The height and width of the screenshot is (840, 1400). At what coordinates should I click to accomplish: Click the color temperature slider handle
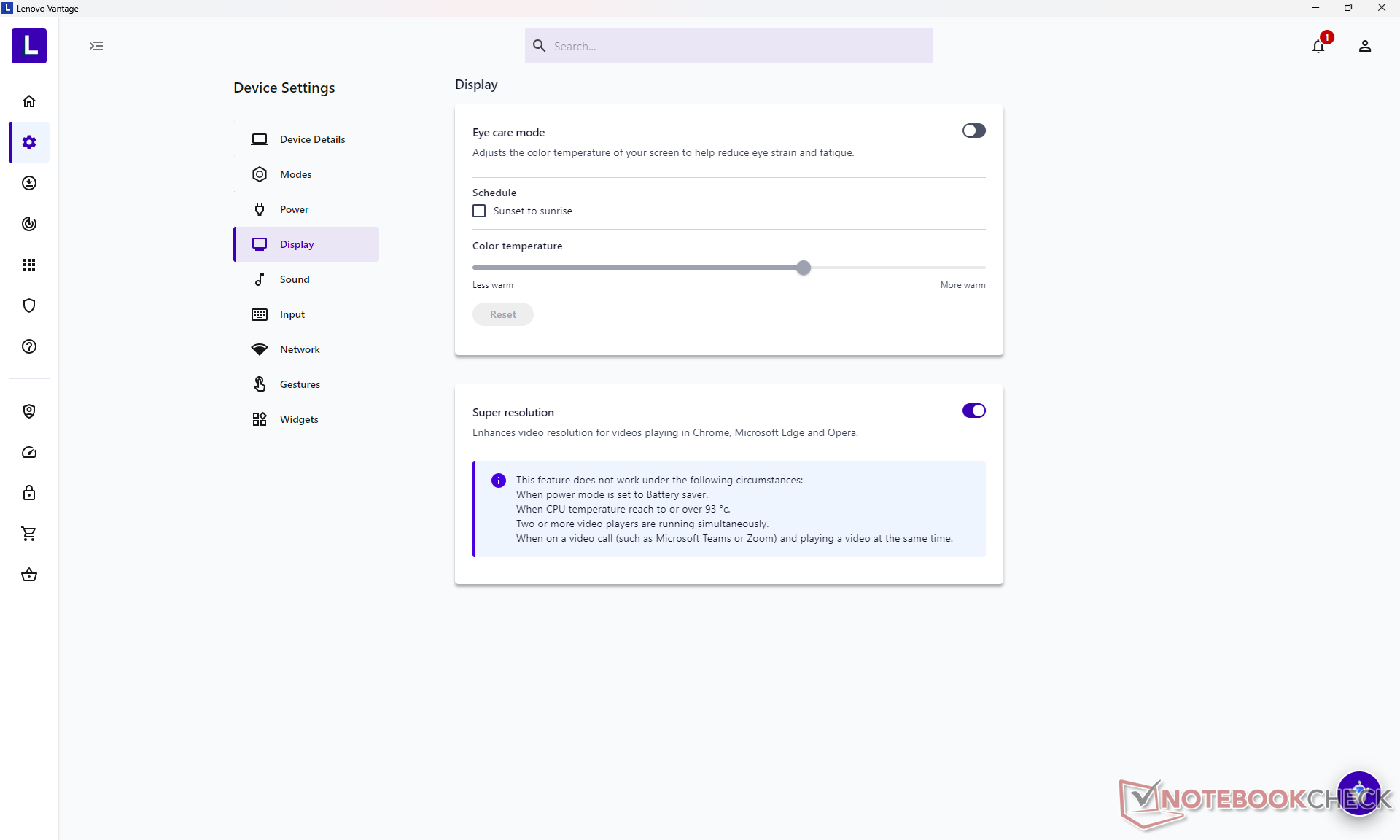click(x=804, y=268)
